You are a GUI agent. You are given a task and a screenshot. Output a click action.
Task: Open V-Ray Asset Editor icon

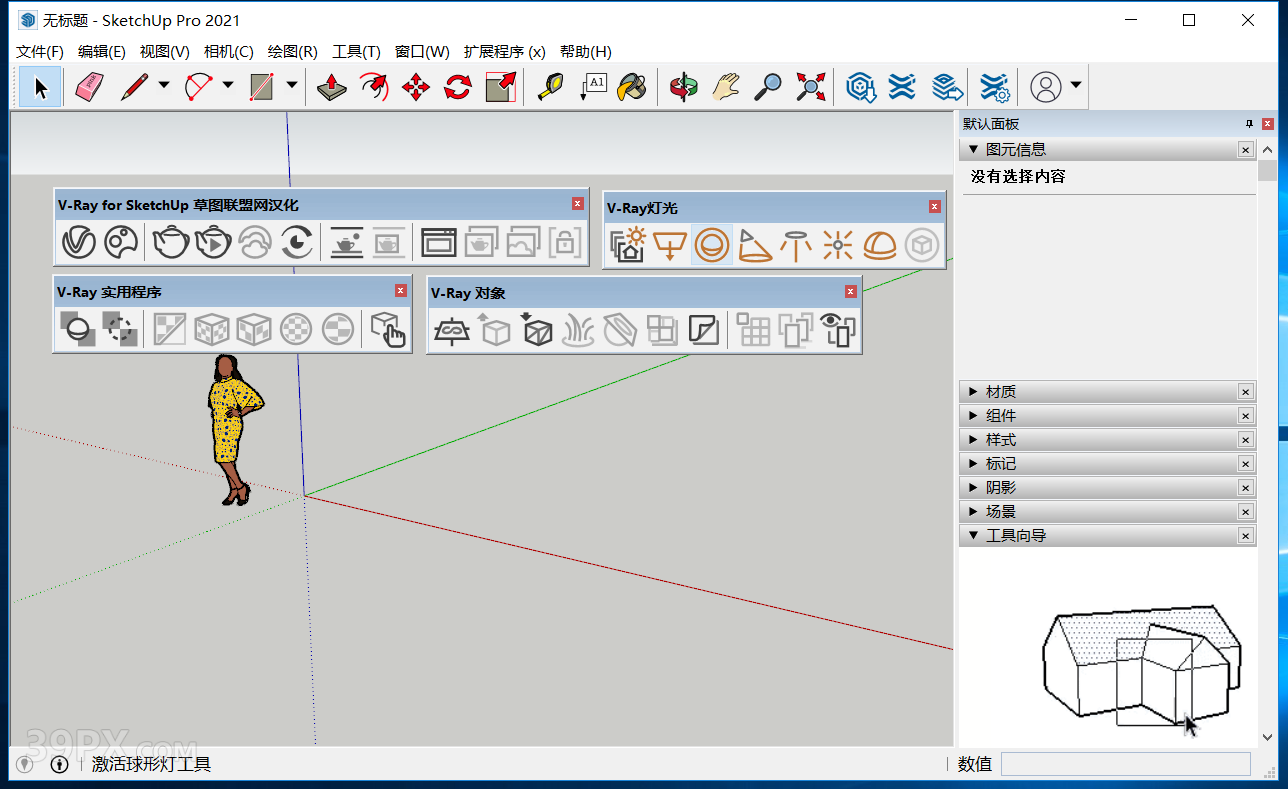click(79, 242)
